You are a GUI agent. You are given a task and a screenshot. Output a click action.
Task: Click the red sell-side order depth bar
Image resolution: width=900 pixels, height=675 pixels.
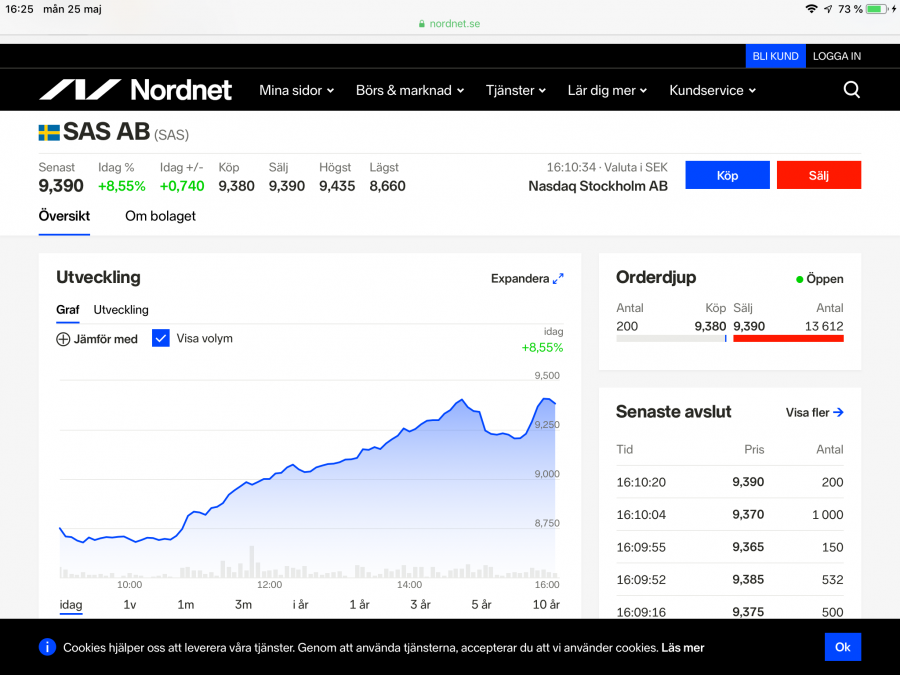tap(788, 339)
